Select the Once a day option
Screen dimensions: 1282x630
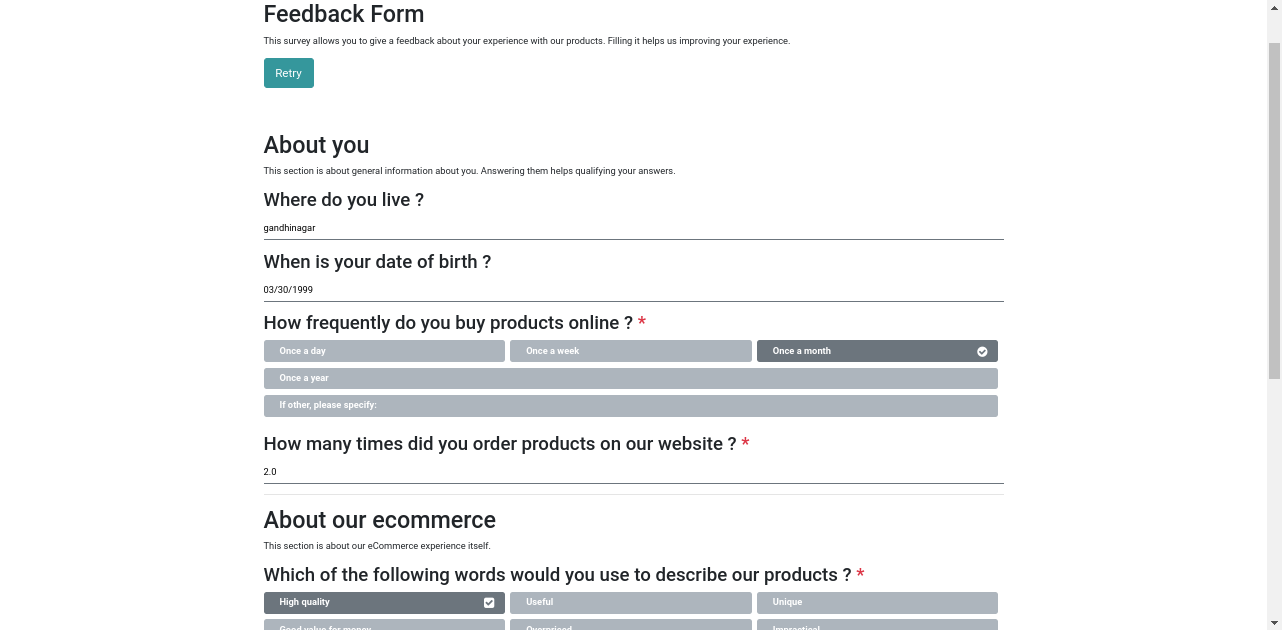coord(384,351)
